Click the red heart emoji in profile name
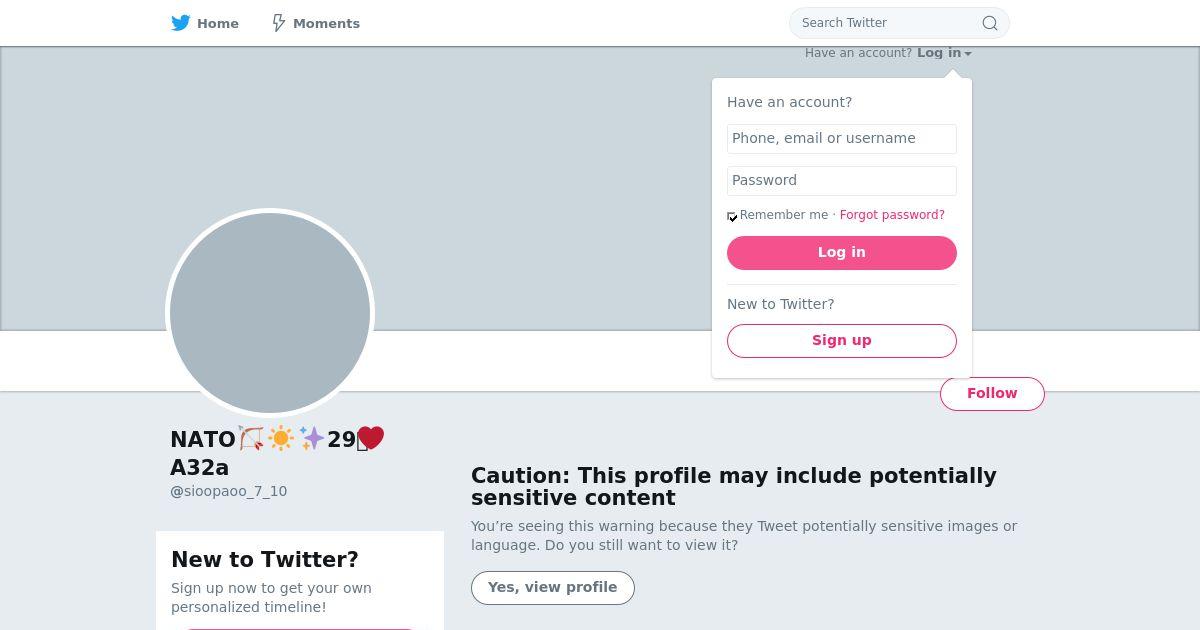 point(371,438)
